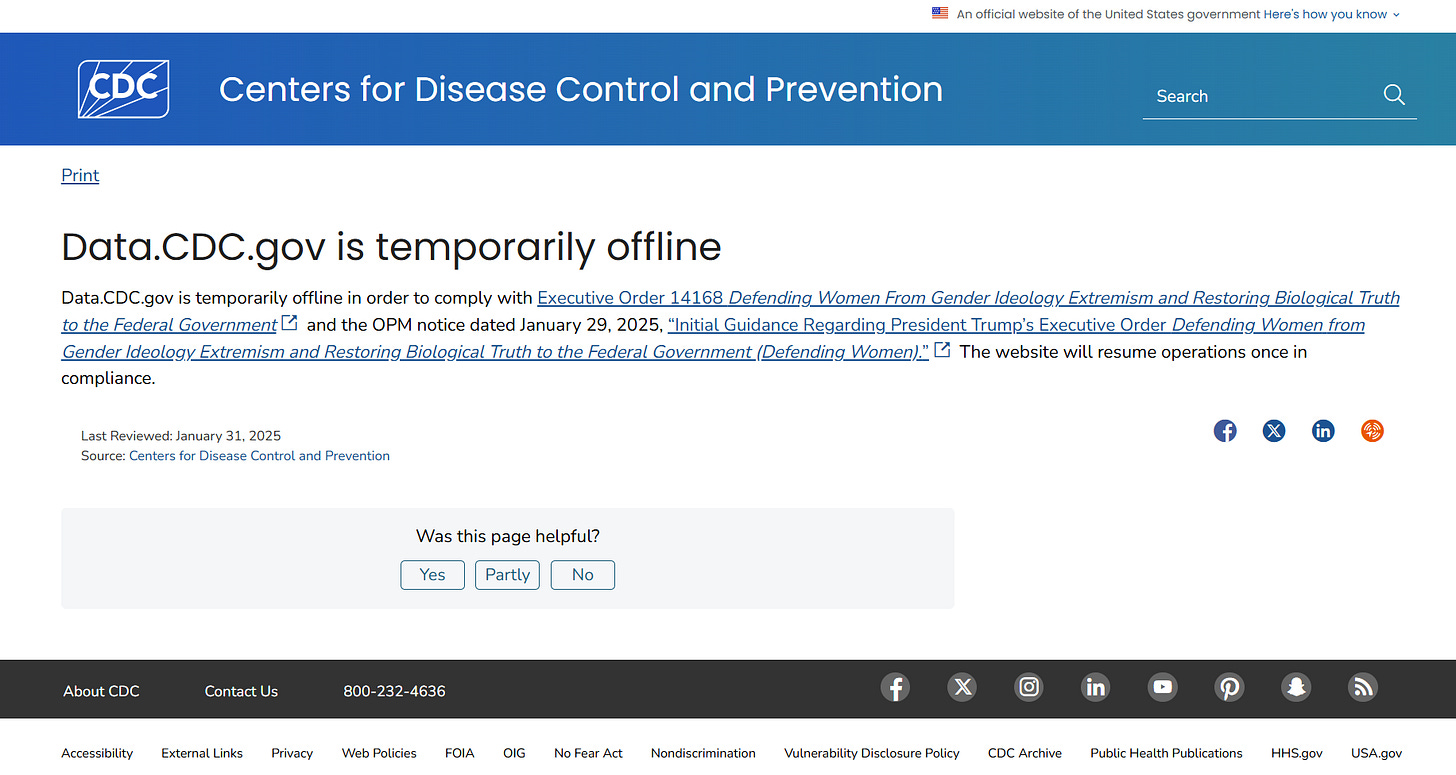Open Privacy footer link
This screenshot has width=1456, height=775.
[292, 753]
